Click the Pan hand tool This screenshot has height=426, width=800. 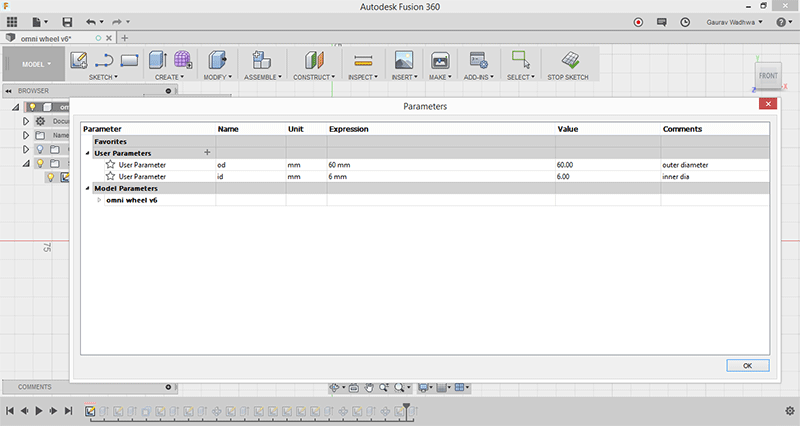tap(369, 388)
